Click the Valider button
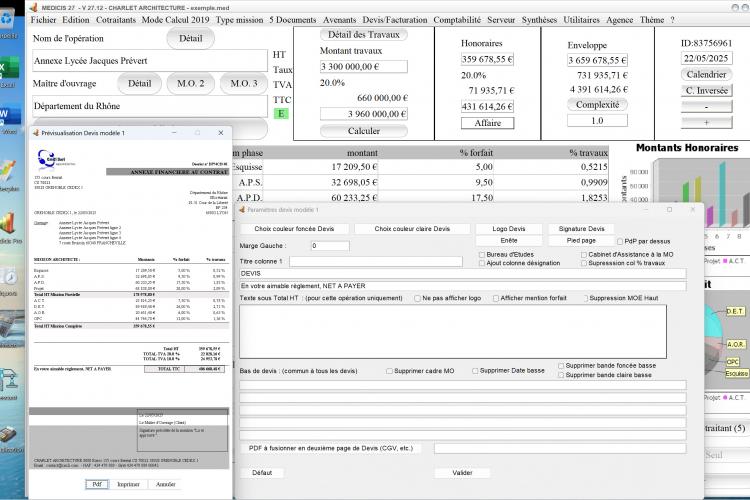The image size is (750, 500). pos(462,473)
